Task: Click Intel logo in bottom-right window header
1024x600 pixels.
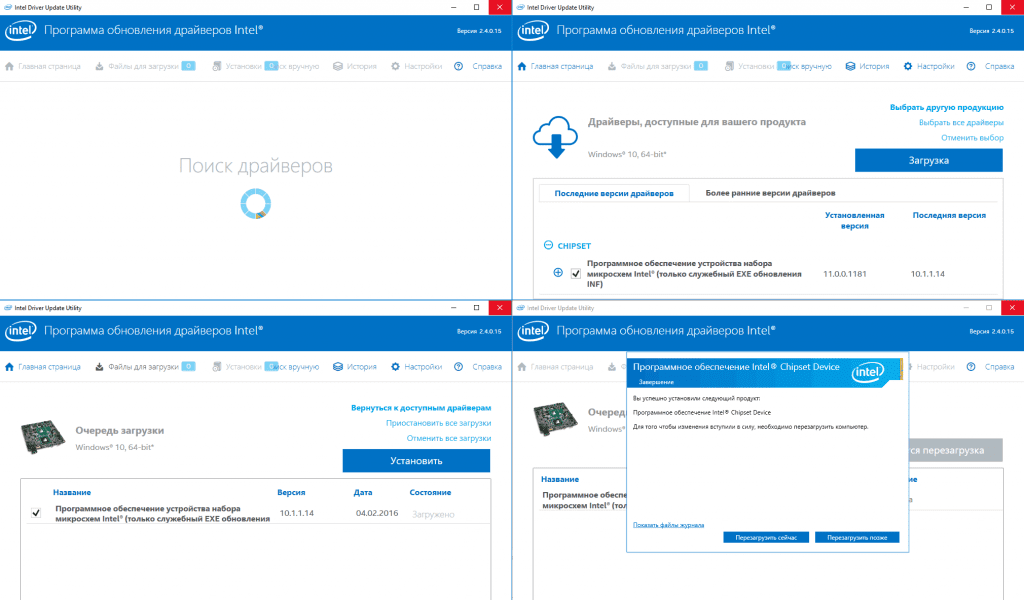Action: point(534,330)
